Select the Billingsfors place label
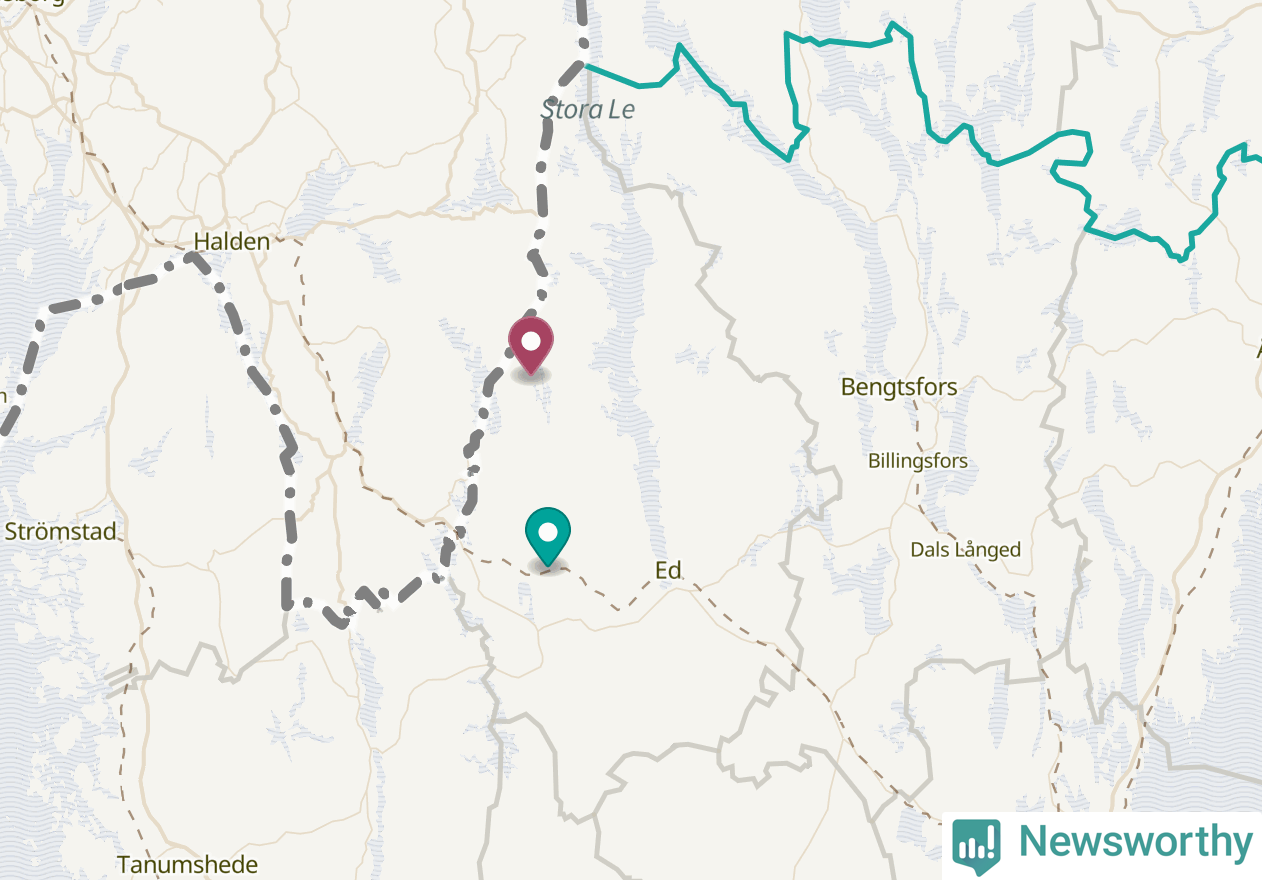The width and height of the screenshot is (1262, 880). [918, 461]
